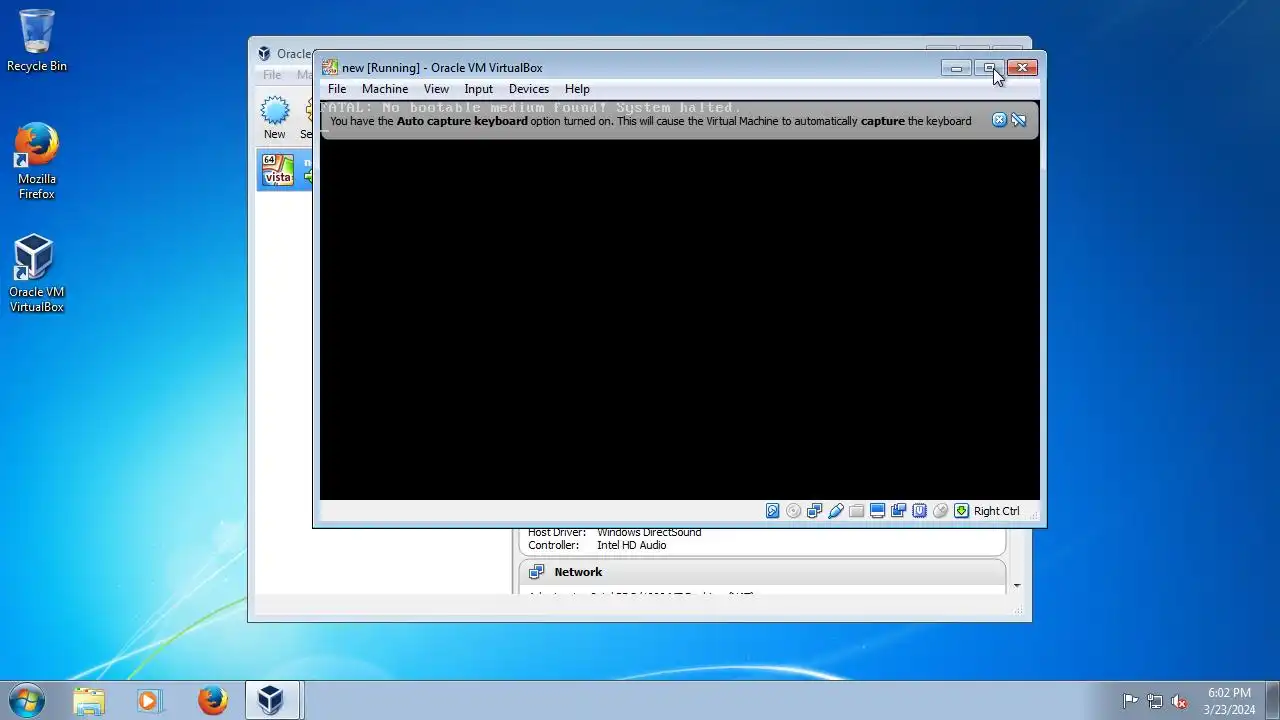Click the Network section icon in Manager
Image resolution: width=1280 pixels, height=720 pixels.
pos(536,572)
